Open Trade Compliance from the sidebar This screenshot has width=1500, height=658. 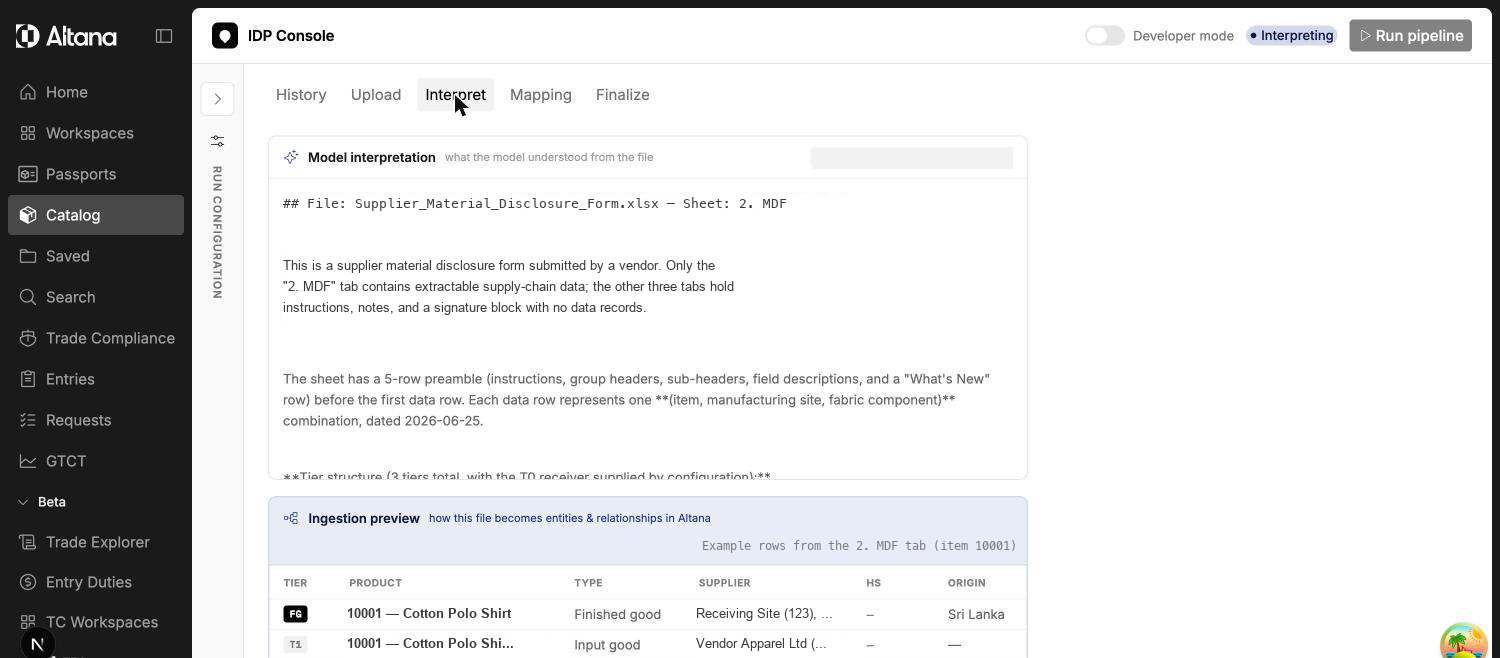pos(96,338)
